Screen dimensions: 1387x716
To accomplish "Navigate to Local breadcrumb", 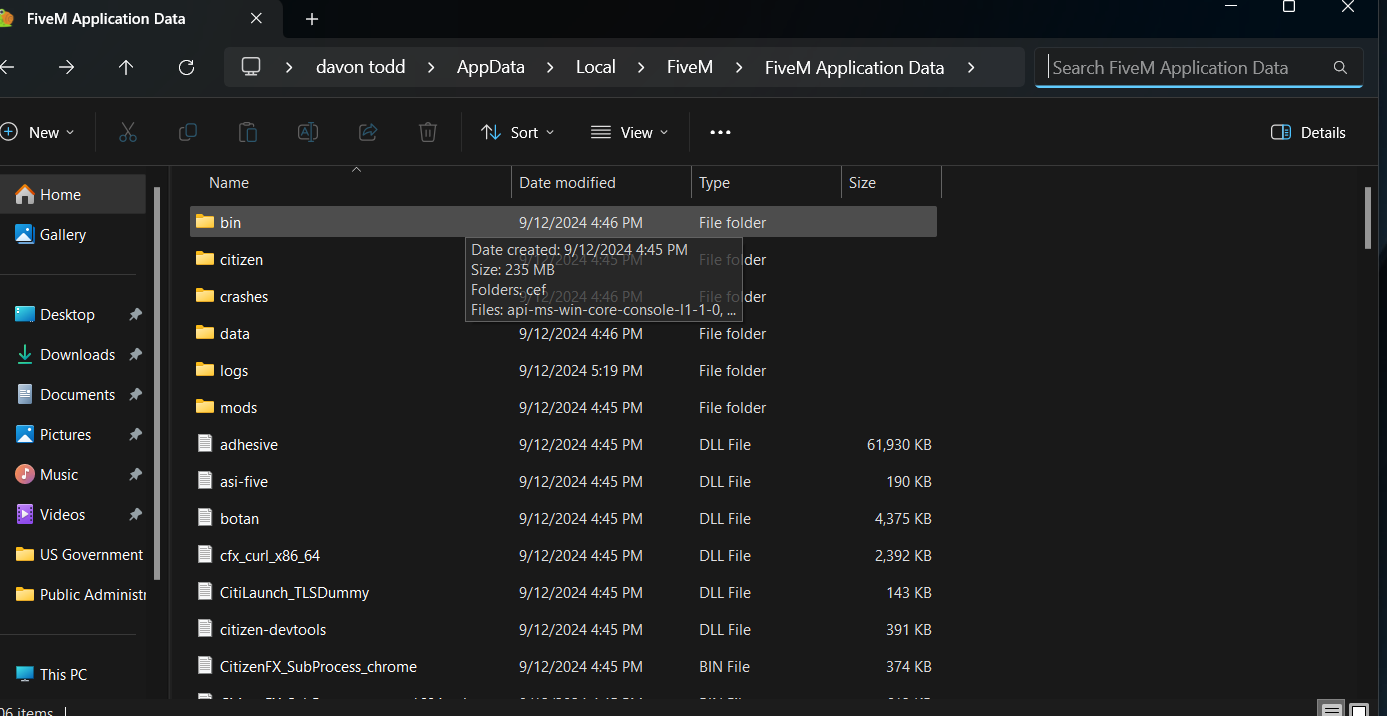I will click(x=595, y=67).
